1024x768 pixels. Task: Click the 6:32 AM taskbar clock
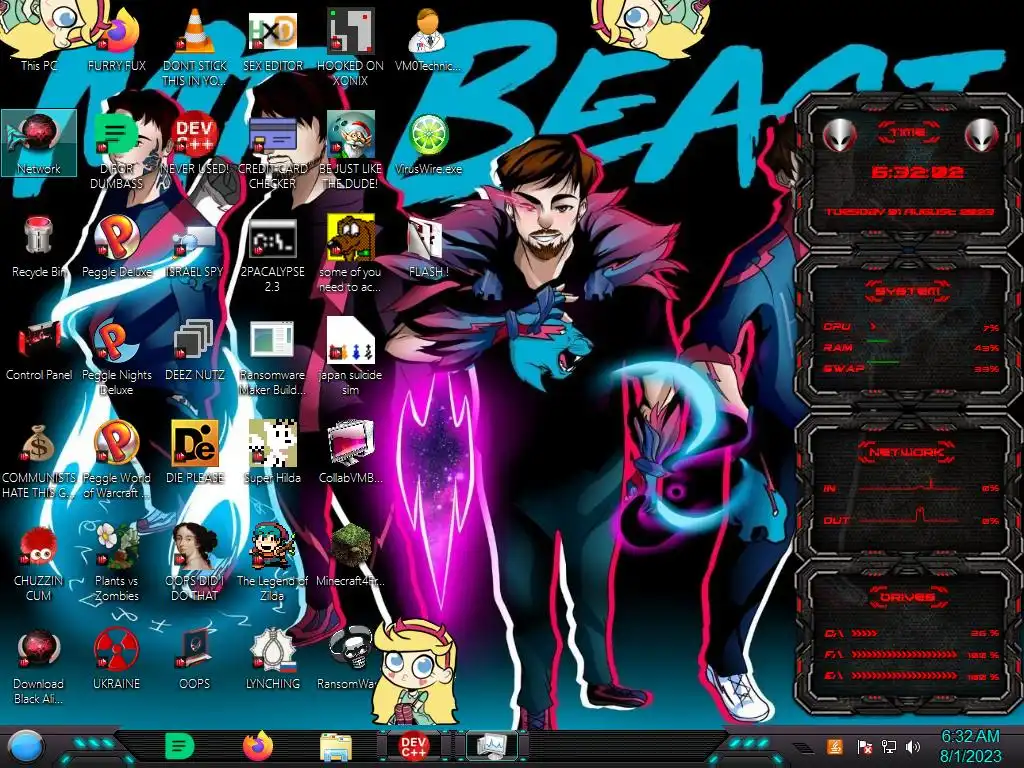pyautogui.click(x=970, y=746)
